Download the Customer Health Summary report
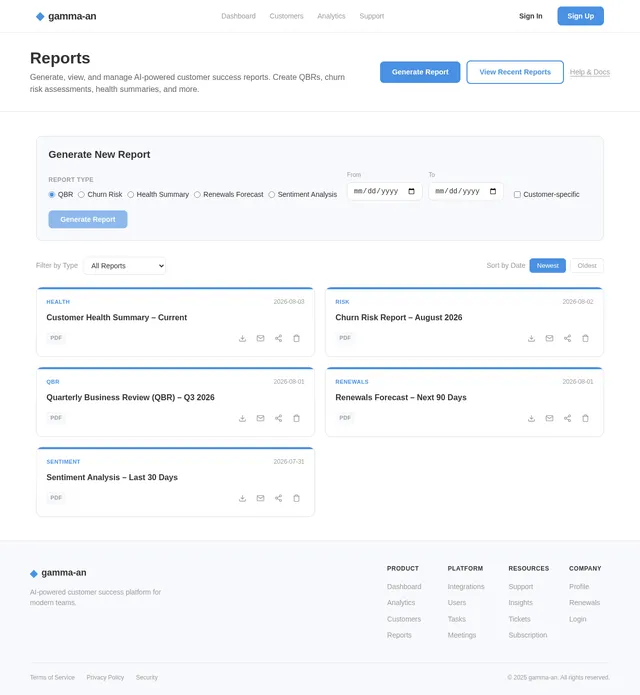Viewport: 640px width, 695px height. [242, 339]
